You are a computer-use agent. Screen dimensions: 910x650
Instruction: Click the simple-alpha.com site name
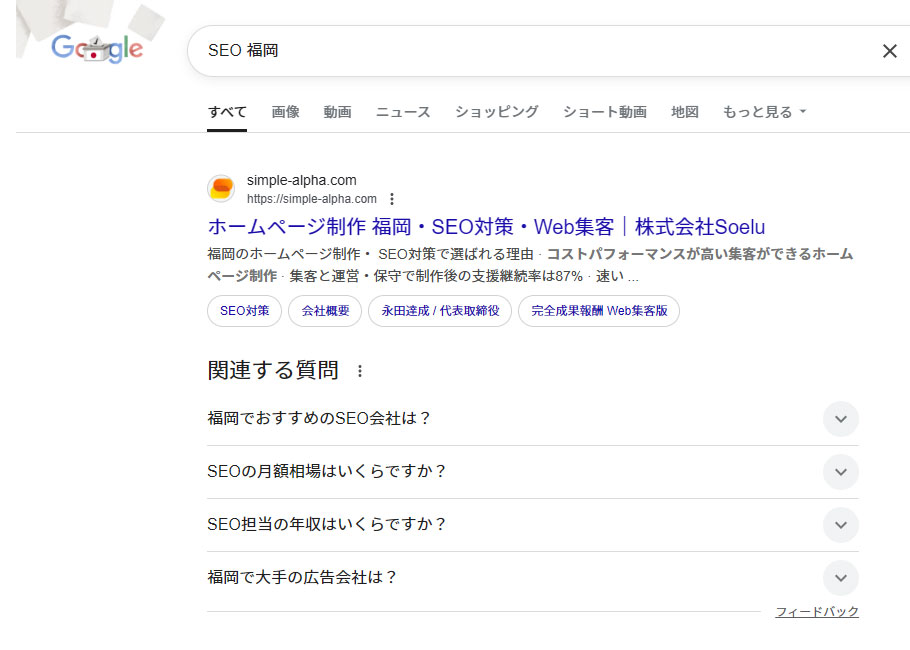pyautogui.click(x=302, y=180)
